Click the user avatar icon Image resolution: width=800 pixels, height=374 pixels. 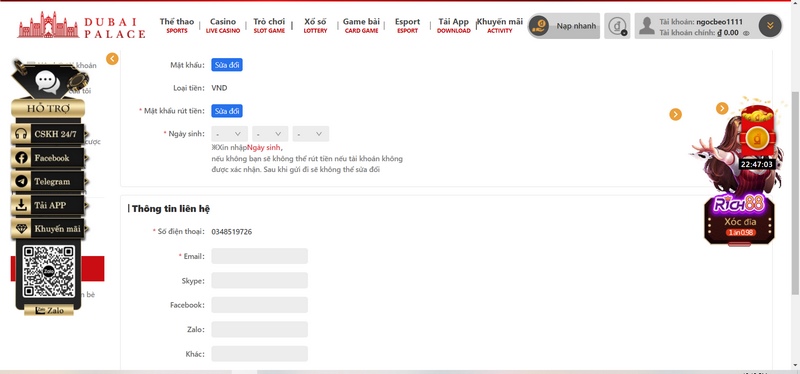coord(646,26)
